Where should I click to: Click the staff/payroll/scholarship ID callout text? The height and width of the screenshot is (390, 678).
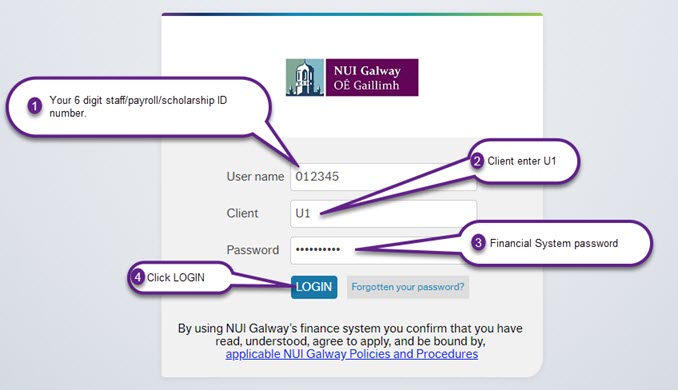tap(138, 106)
